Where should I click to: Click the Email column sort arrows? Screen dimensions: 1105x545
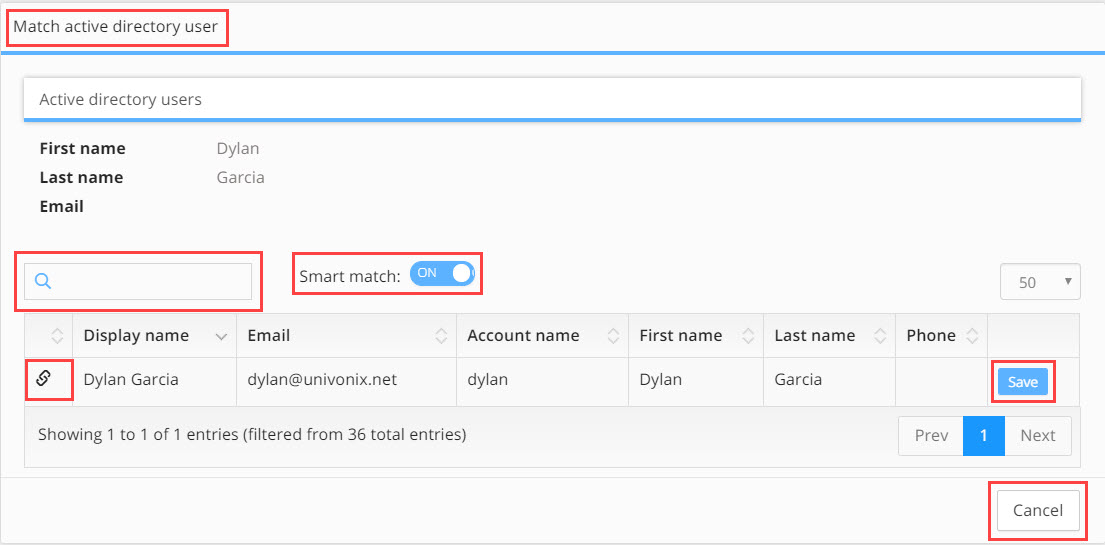pos(441,336)
